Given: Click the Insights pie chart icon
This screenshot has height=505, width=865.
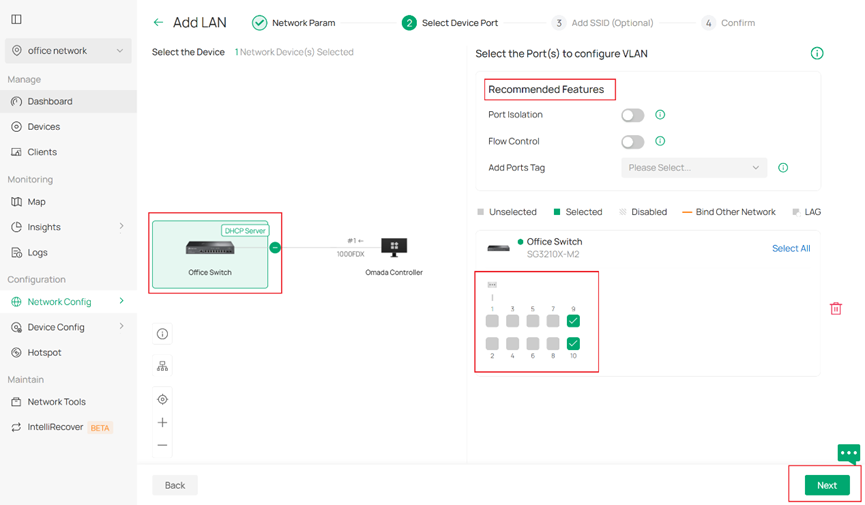Looking at the screenshot, I should click(17, 227).
